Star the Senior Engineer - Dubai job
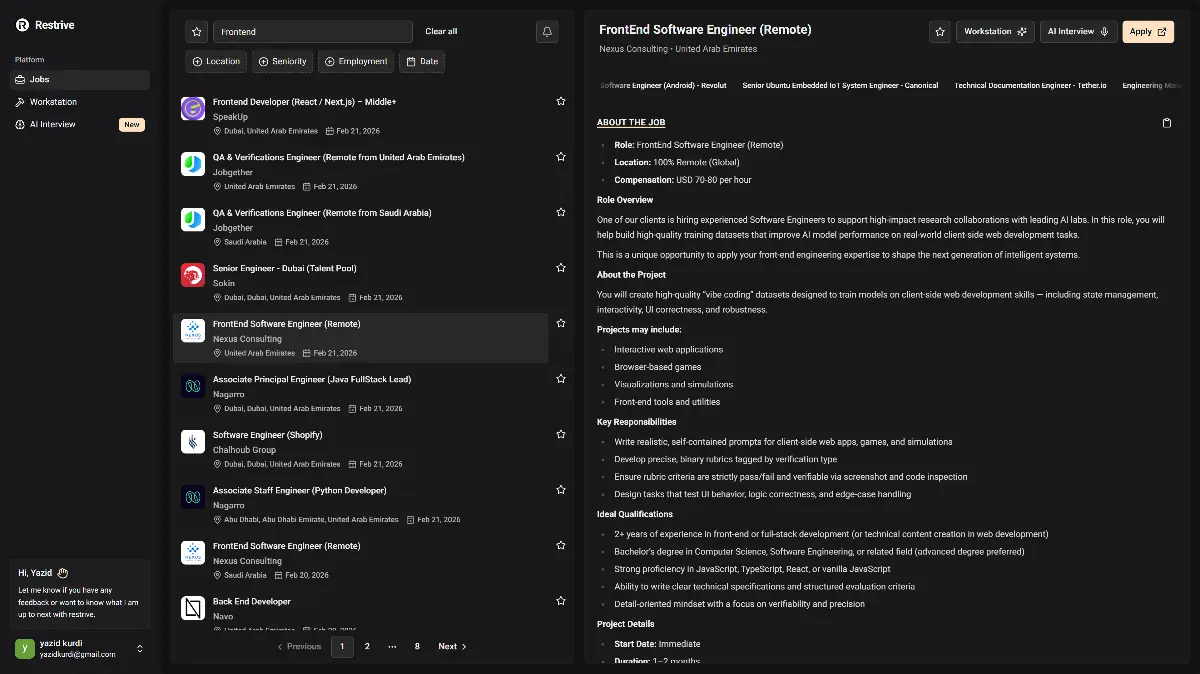Viewport: 1200px width, 674px height. click(x=561, y=268)
